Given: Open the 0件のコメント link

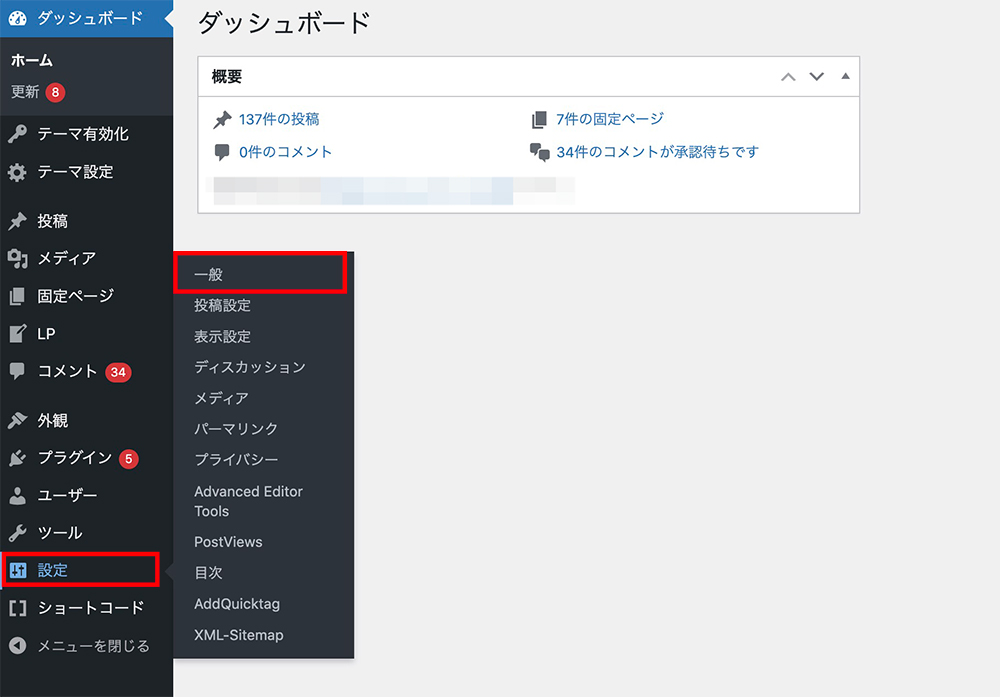Looking at the screenshot, I should [x=285, y=152].
